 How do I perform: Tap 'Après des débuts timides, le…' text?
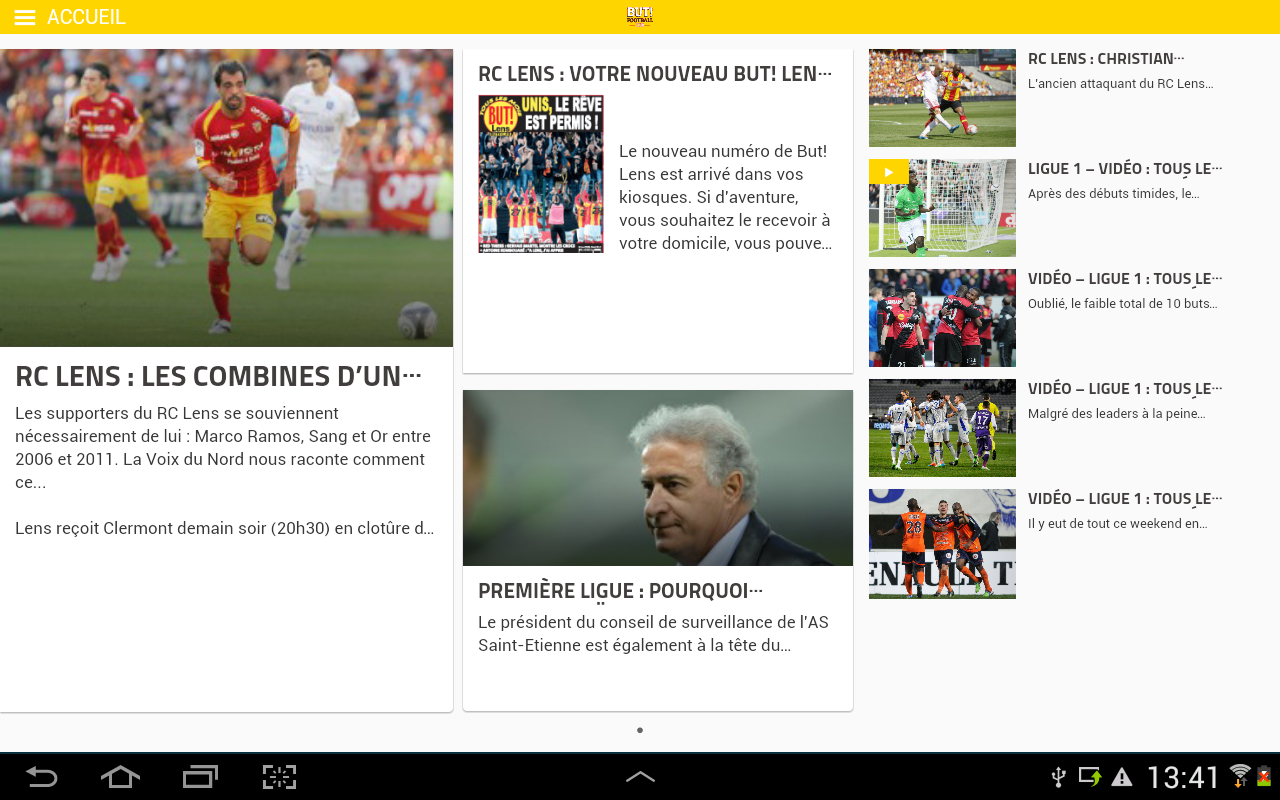click(1113, 194)
